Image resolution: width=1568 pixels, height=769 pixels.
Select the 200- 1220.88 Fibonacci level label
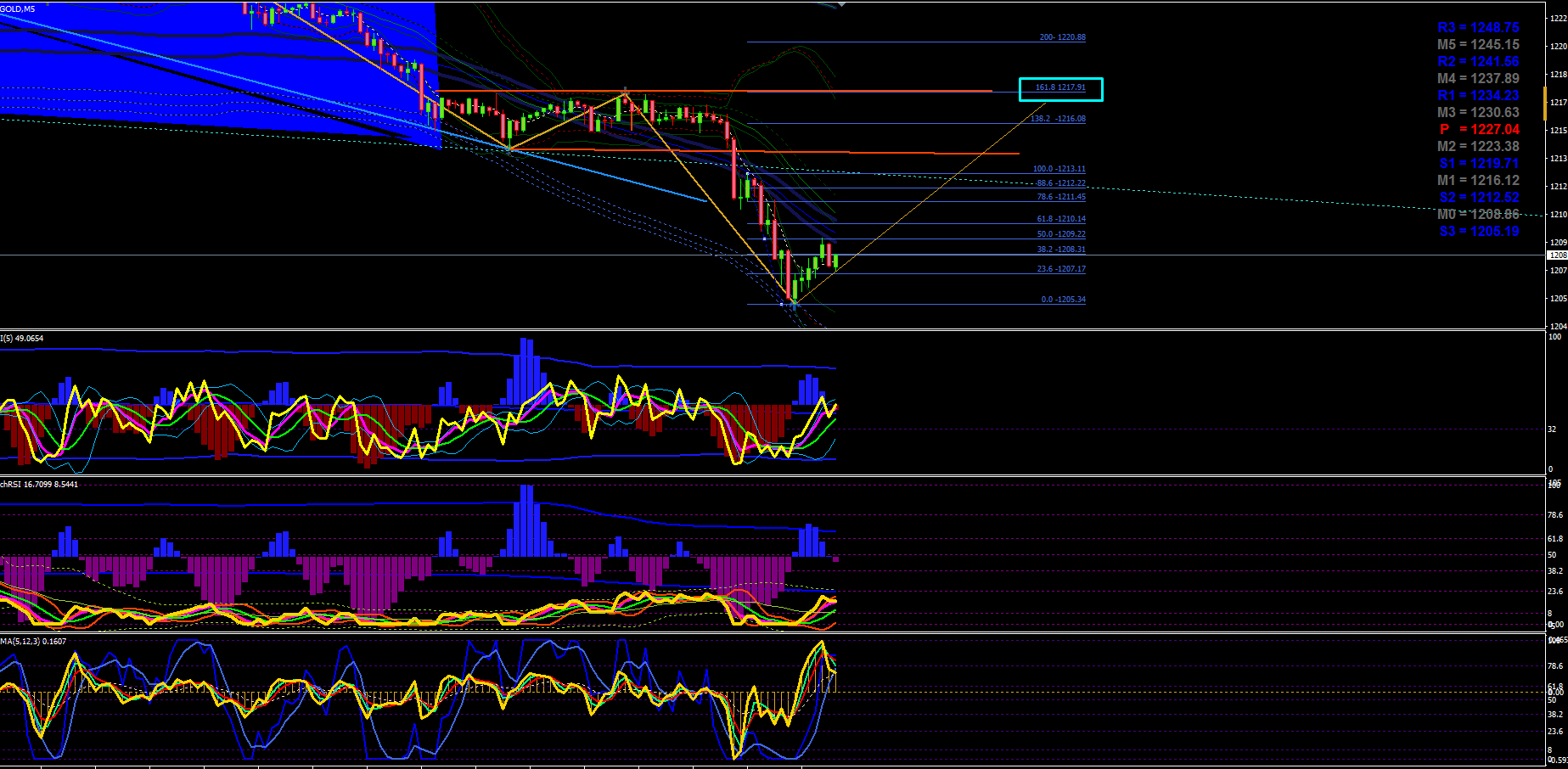tap(1062, 37)
